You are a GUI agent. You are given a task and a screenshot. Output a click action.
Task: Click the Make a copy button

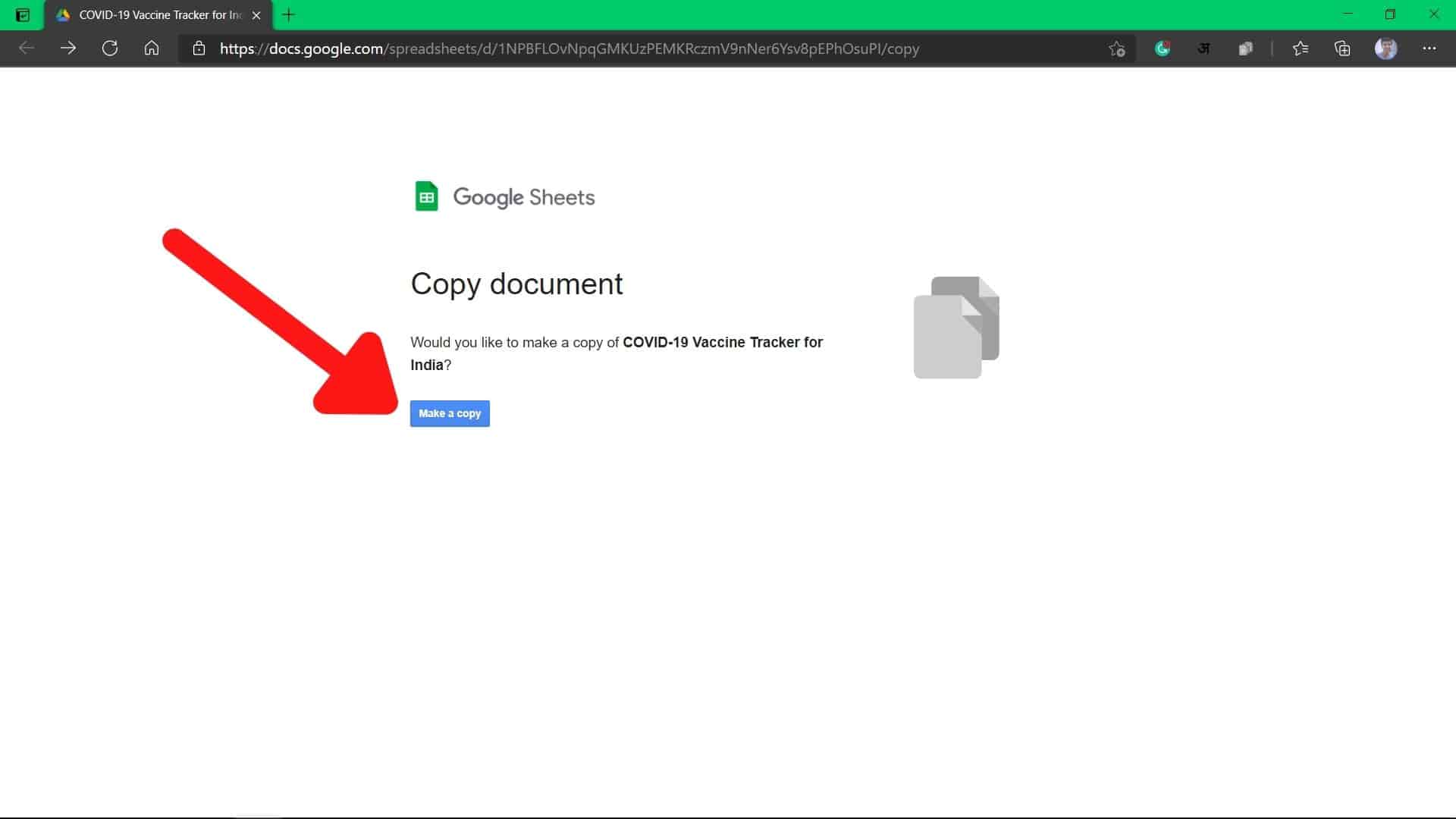tap(450, 413)
